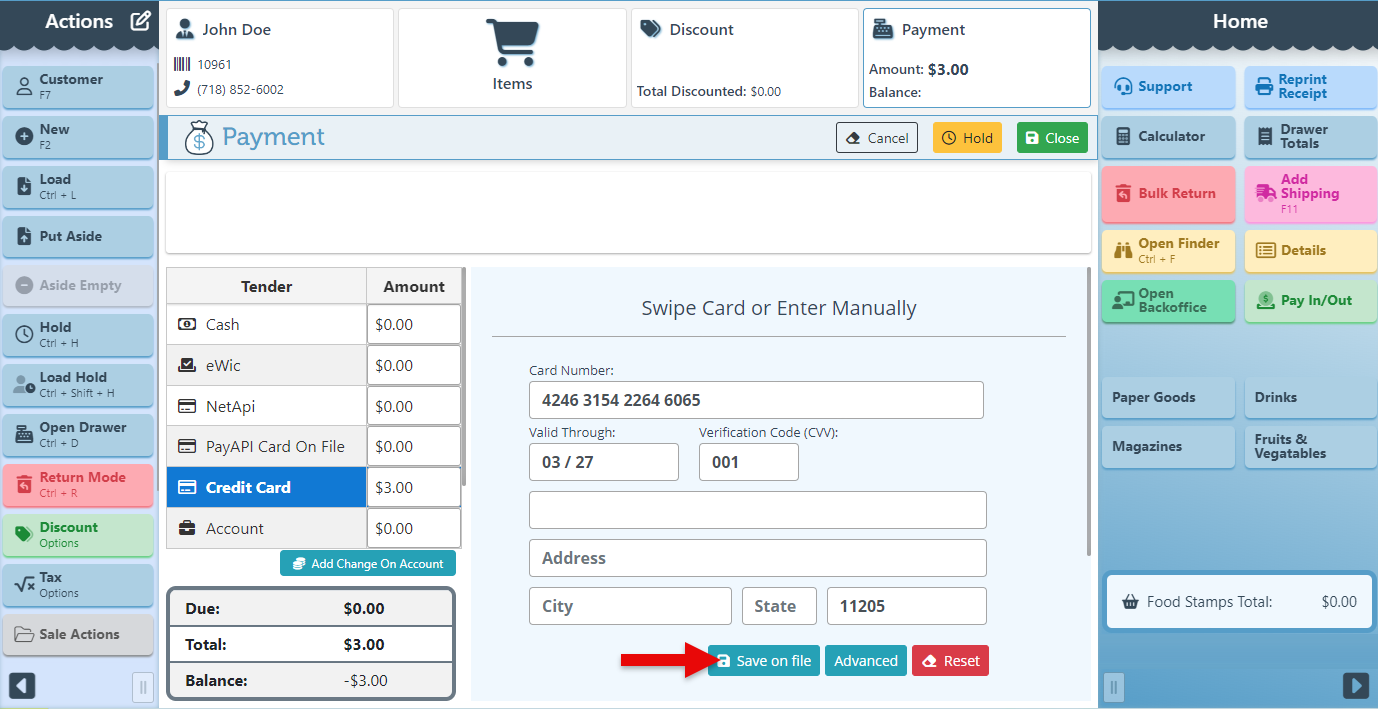This screenshot has height=709, width=1378.
Task: Collapse left panel with arrow button
Action: pyautogui.click(x=22, y=686)
